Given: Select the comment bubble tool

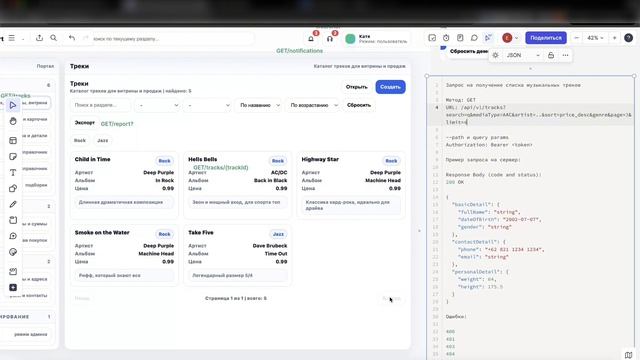Looking at the screenshot, I should pyautogui.click(x=13, y=236).
